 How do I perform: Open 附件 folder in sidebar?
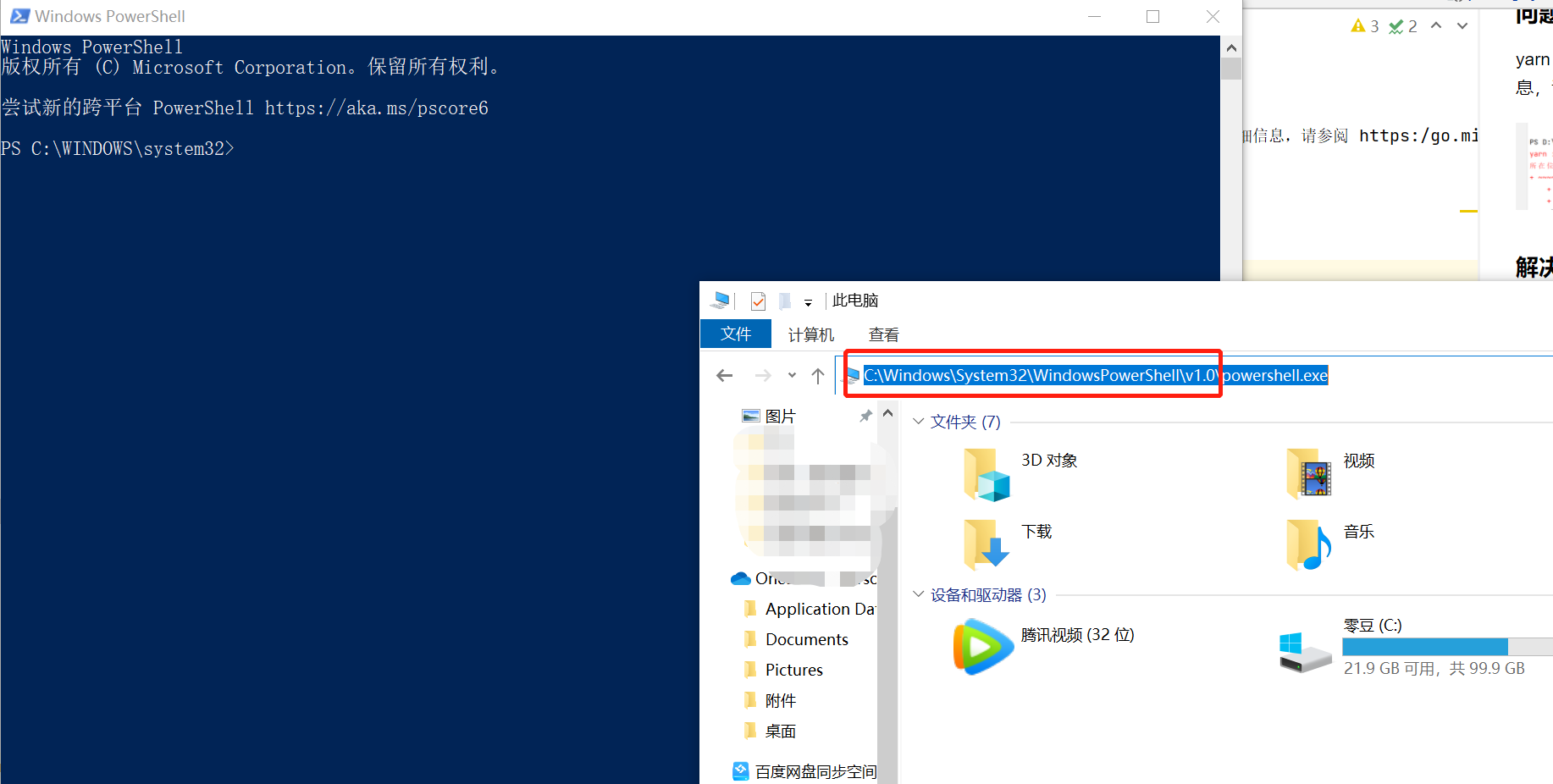click(x=770, y=700)
